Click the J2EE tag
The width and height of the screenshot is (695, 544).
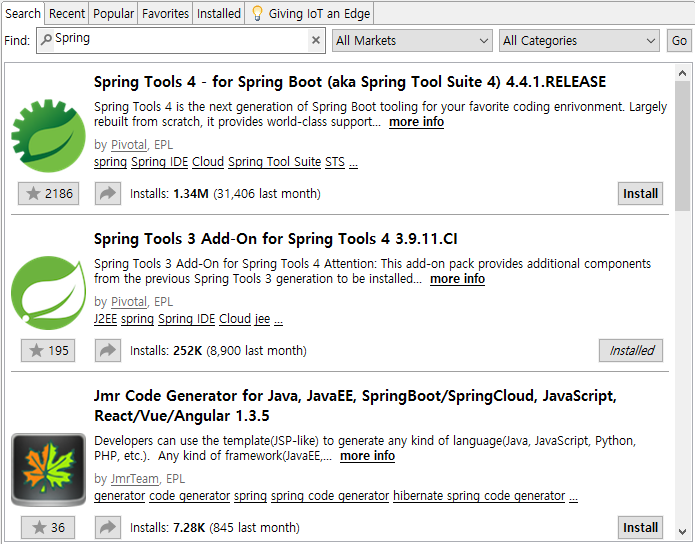tap(105, 319)
